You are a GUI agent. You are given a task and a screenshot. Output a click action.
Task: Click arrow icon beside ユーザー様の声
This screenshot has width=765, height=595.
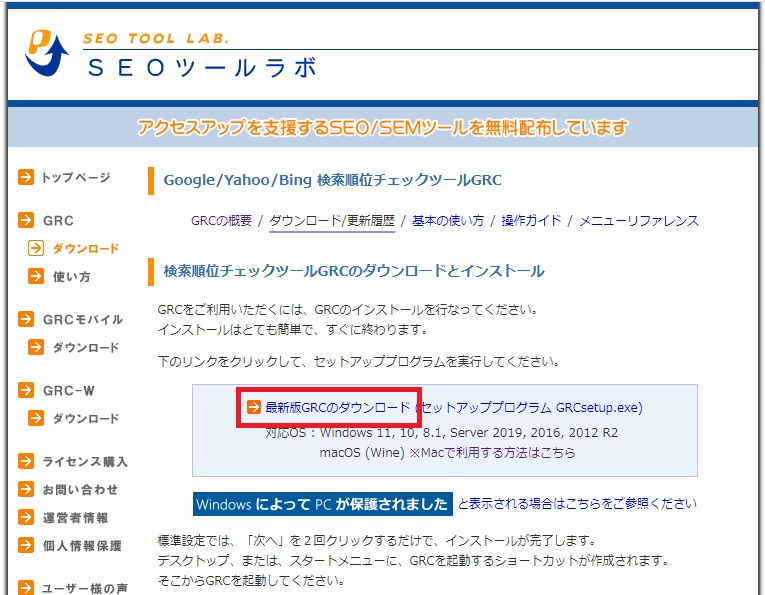(26, 587)
